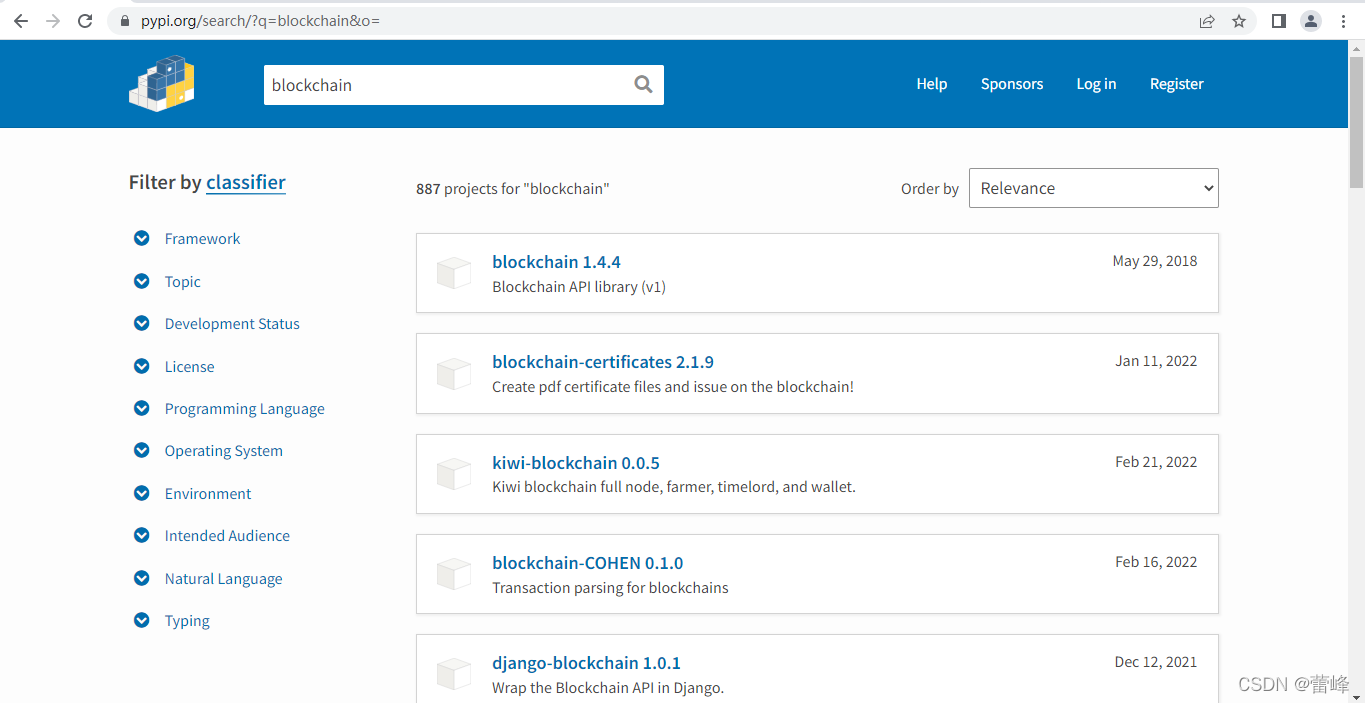Expand Natural Language filter chevron
Screen dimensions: 1365x703
tap(142, 578)
